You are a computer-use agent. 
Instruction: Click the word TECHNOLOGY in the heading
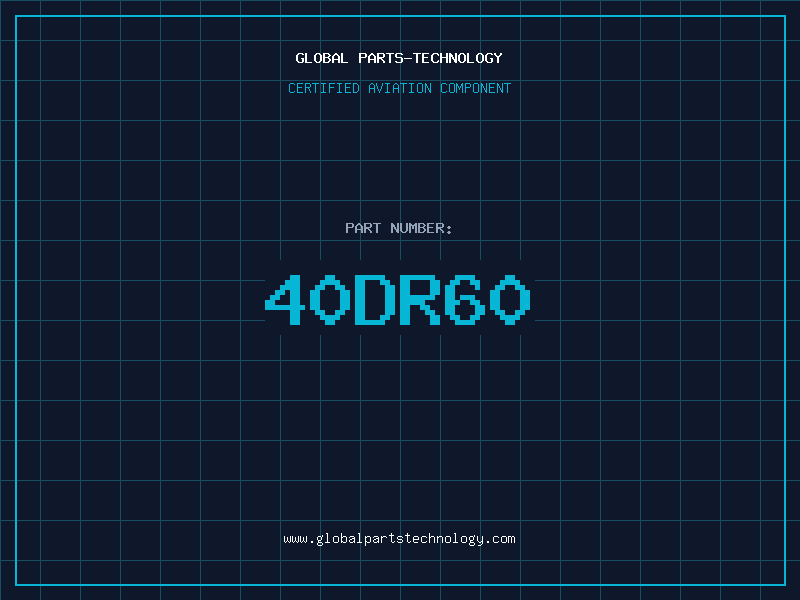pyautogui.click(x=458, y=58)
